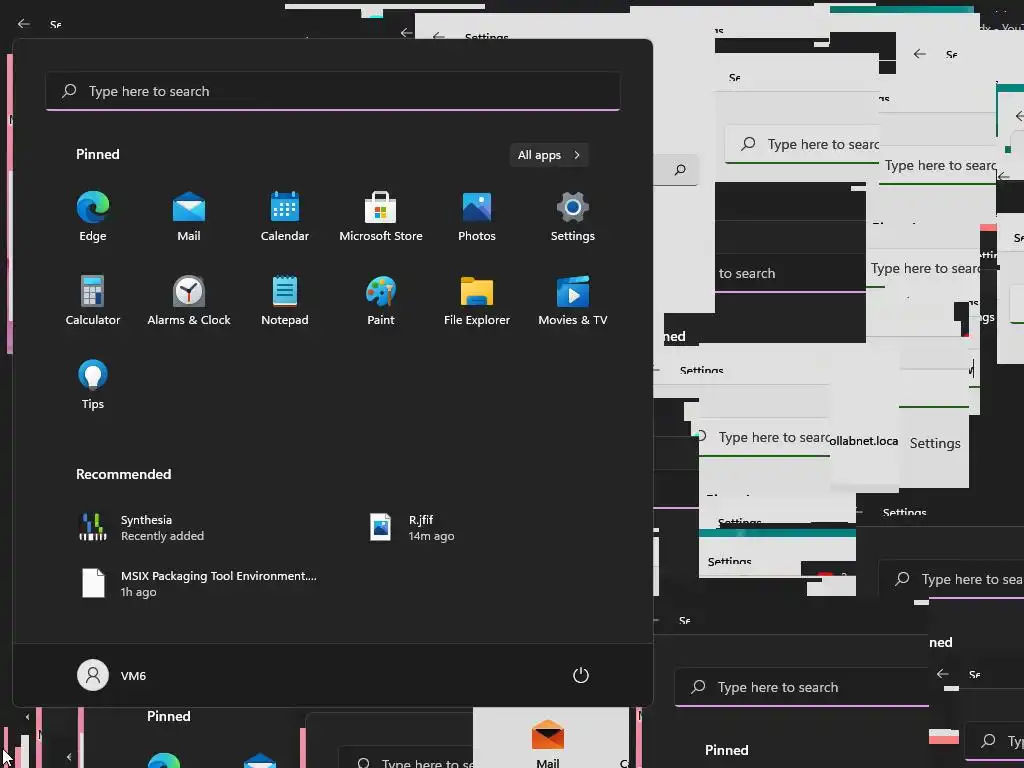Launch the Paint app
The width and height of the screenshot is (1024, 768).
click(x=381, y=300)
